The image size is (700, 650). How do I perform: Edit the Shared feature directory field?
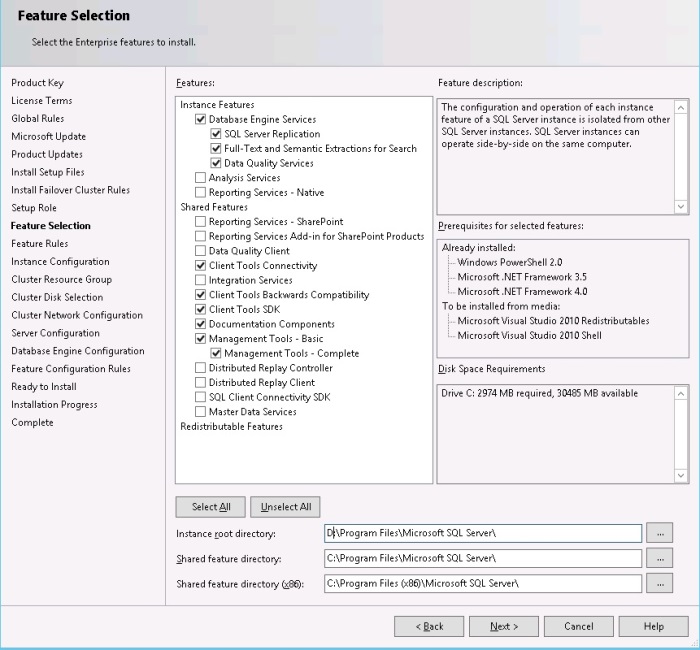coord(483,558)
